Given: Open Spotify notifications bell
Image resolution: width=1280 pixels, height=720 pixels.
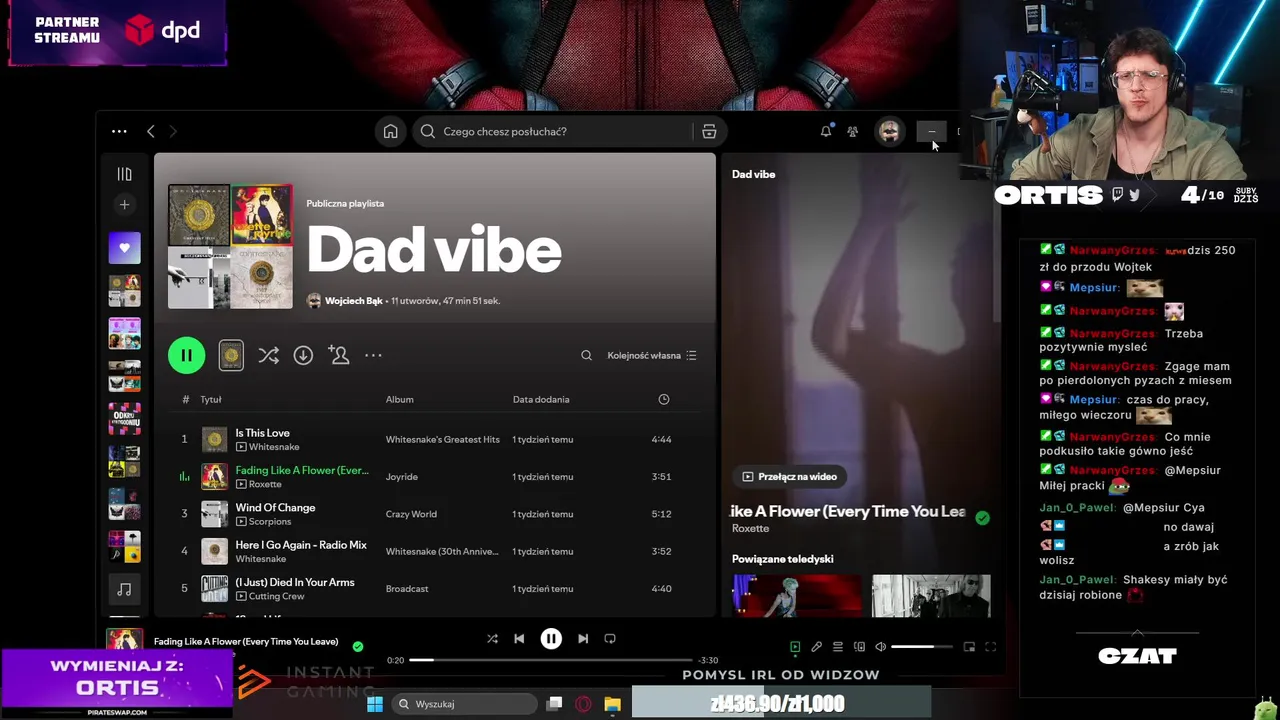Looking at the screenshot, I should (x=826, y=131).
